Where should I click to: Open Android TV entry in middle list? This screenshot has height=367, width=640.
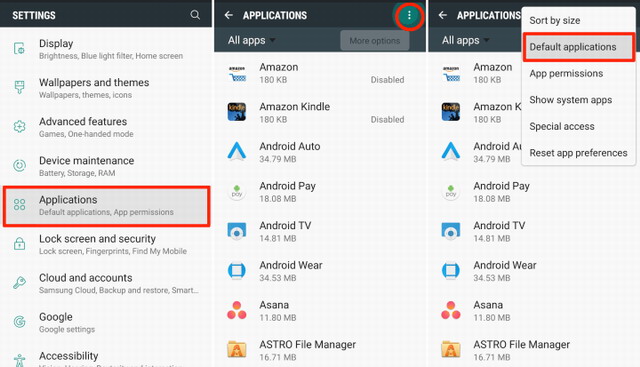click(320, 231)
